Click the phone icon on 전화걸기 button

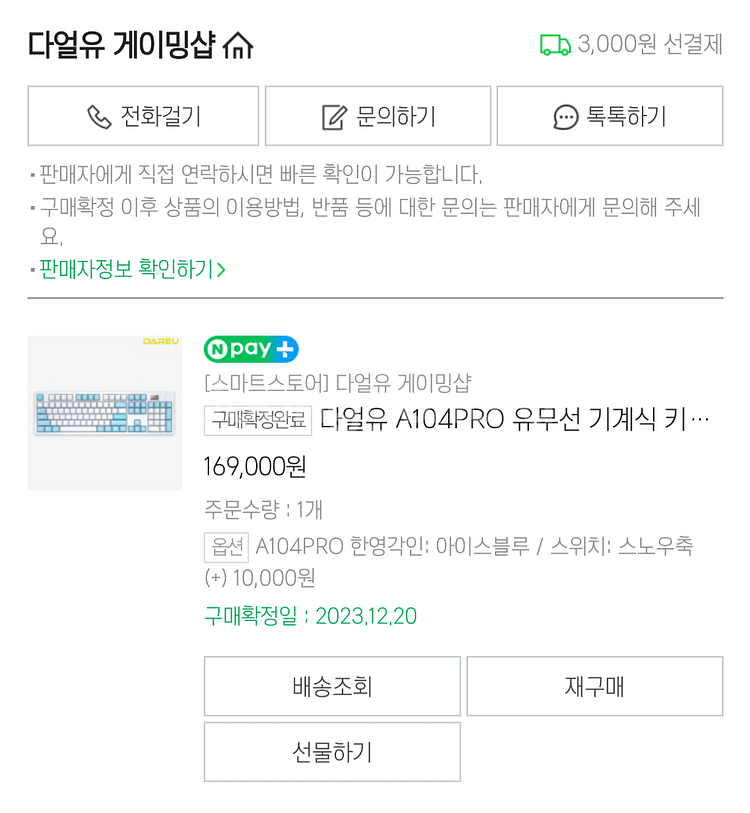coord(95,116)
